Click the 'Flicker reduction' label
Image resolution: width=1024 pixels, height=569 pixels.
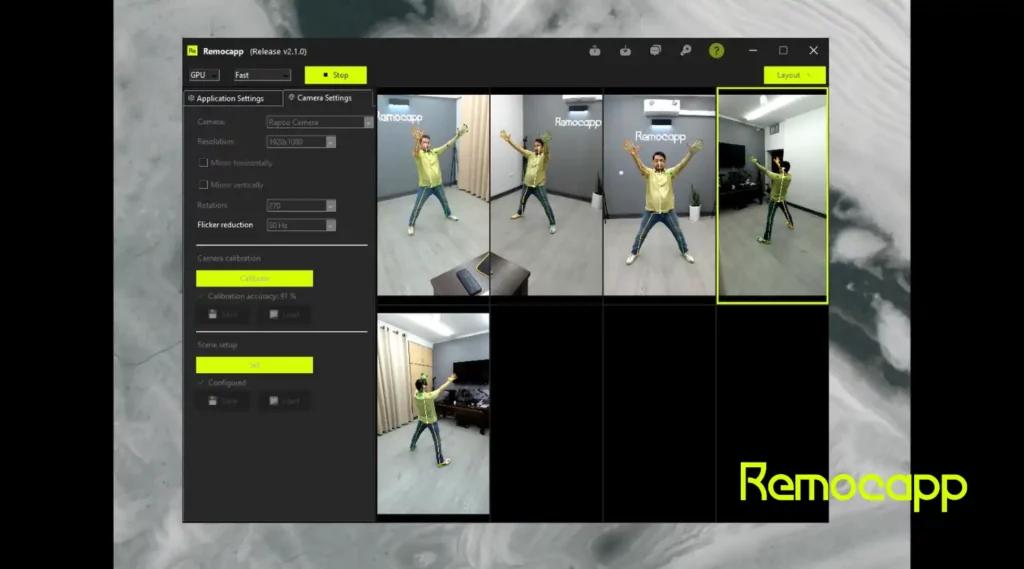point(225,225)
